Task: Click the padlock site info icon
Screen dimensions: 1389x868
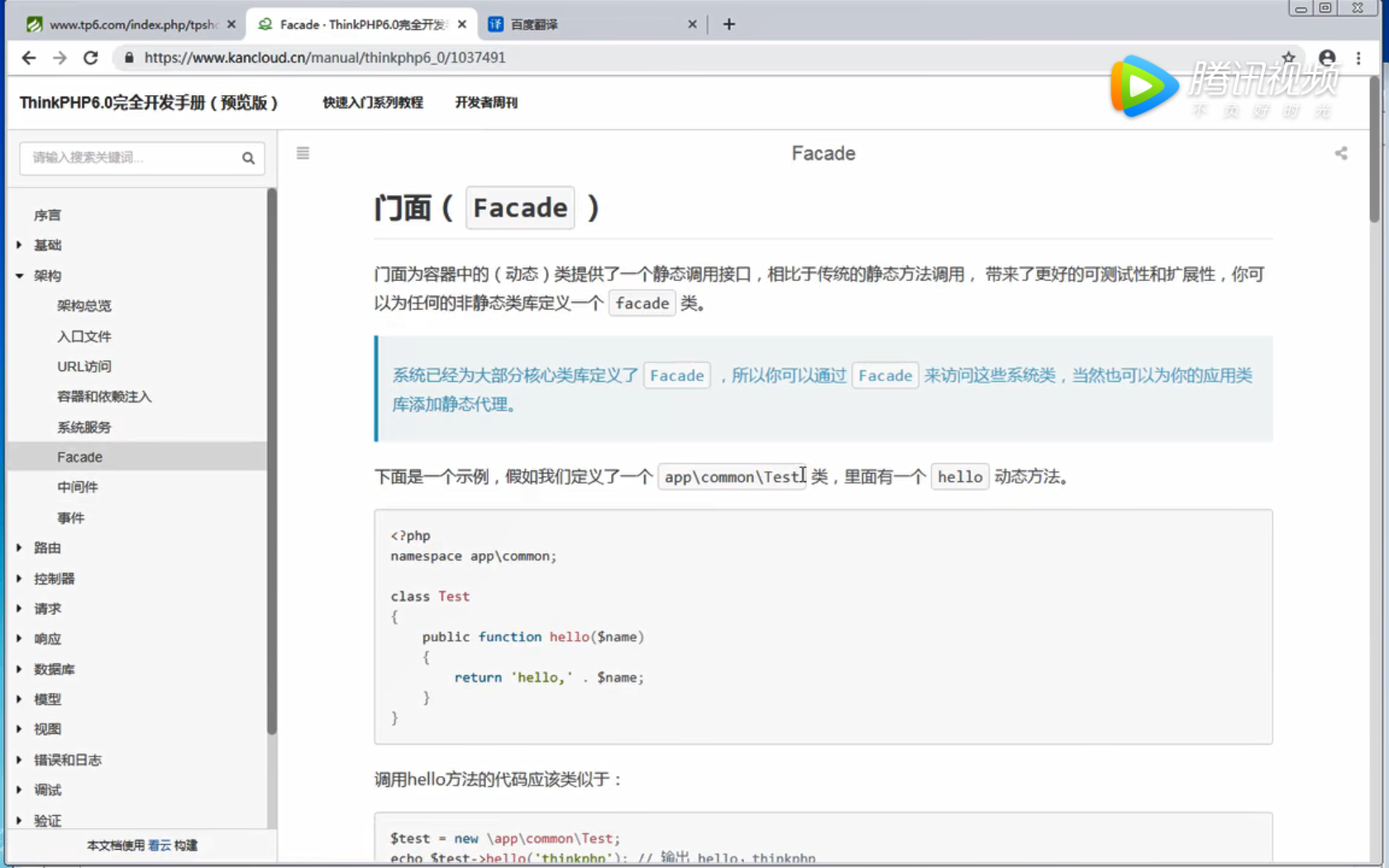Action: pos(128,58)
